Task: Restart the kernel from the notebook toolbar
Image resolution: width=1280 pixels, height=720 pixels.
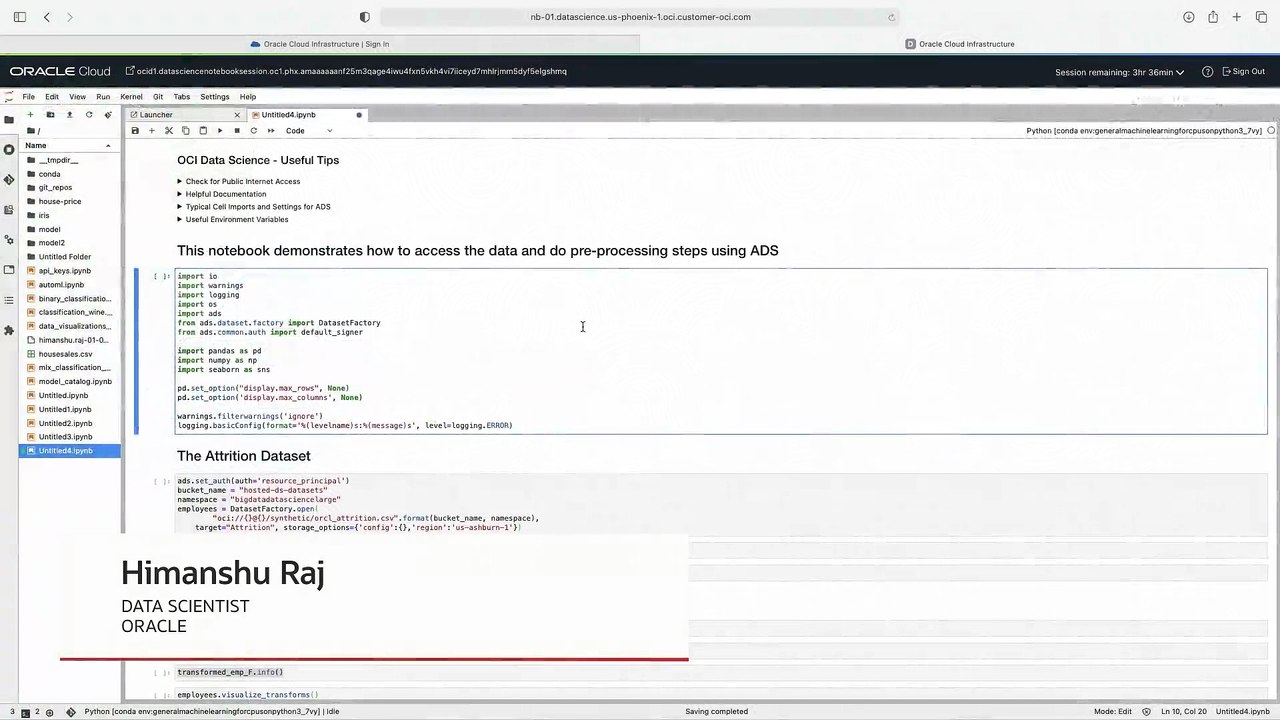Action: click(254, 131)
